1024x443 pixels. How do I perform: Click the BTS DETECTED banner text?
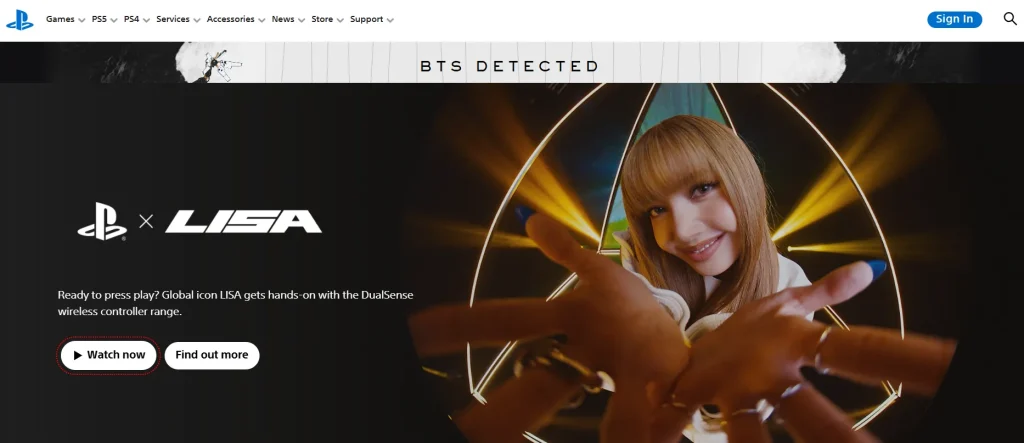click(x=509, y=66)
